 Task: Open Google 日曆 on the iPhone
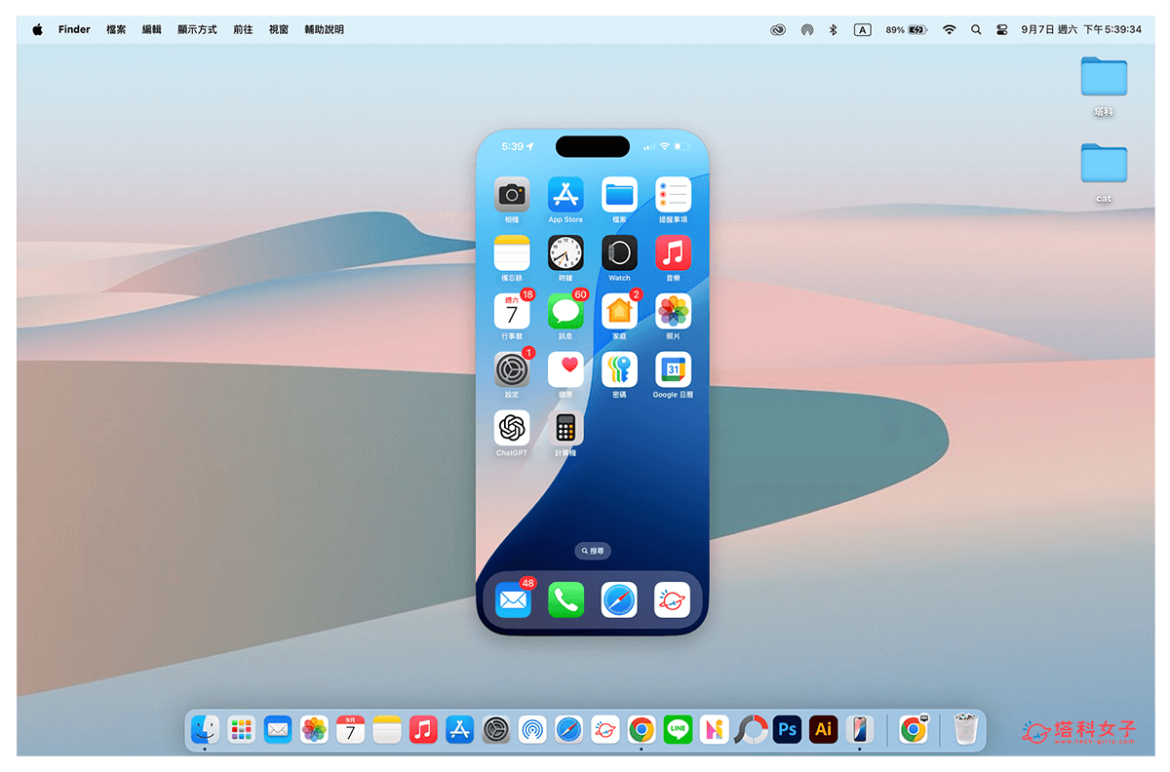(673, 371)
